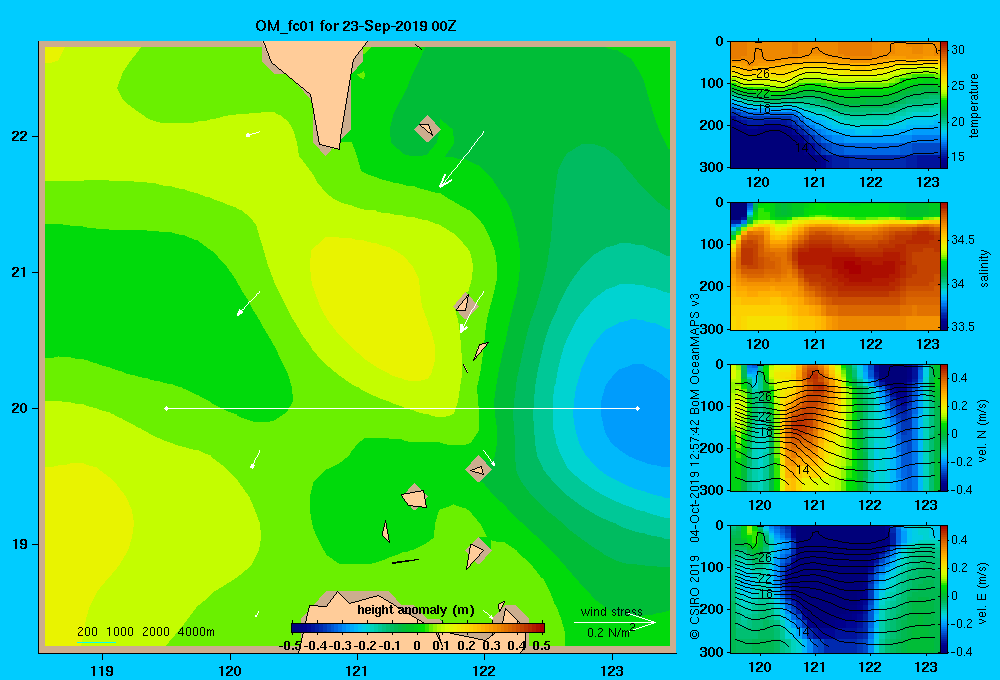This screenshot has width=1000, height=680.
Task: Click the temperature color scale bar
Action: coord(944,105)
